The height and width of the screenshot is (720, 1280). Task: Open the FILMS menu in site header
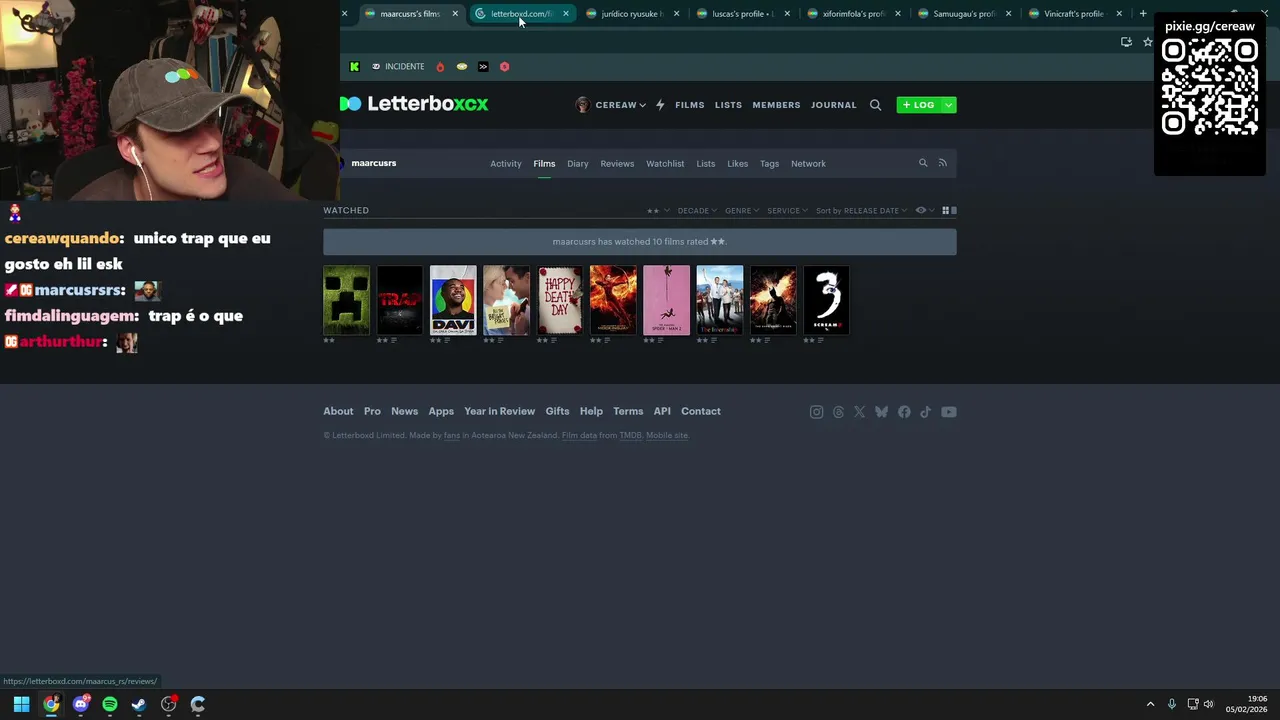(x=689, y=105)
